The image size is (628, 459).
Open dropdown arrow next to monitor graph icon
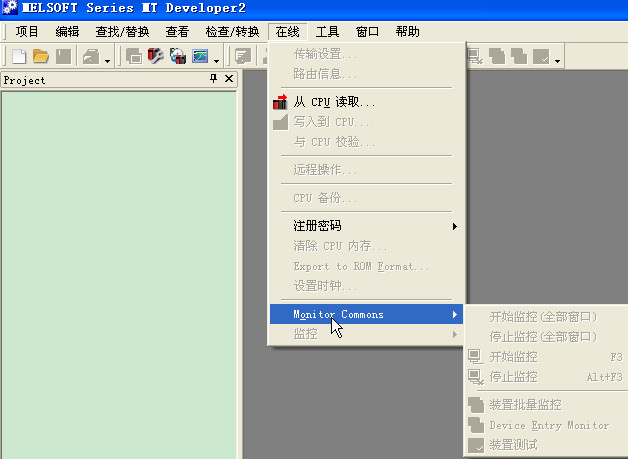216,60
